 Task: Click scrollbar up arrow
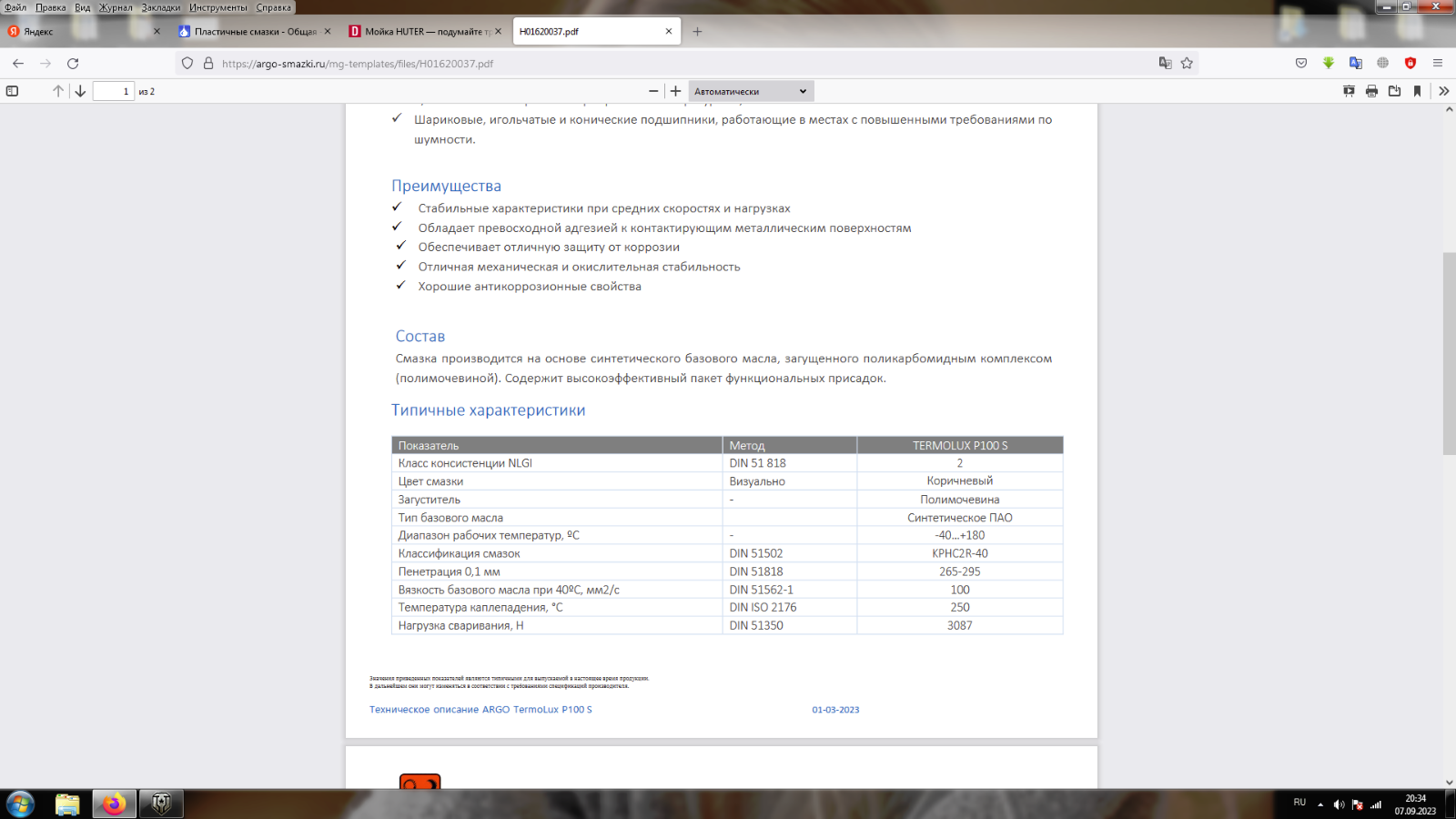coord(1449,109)
